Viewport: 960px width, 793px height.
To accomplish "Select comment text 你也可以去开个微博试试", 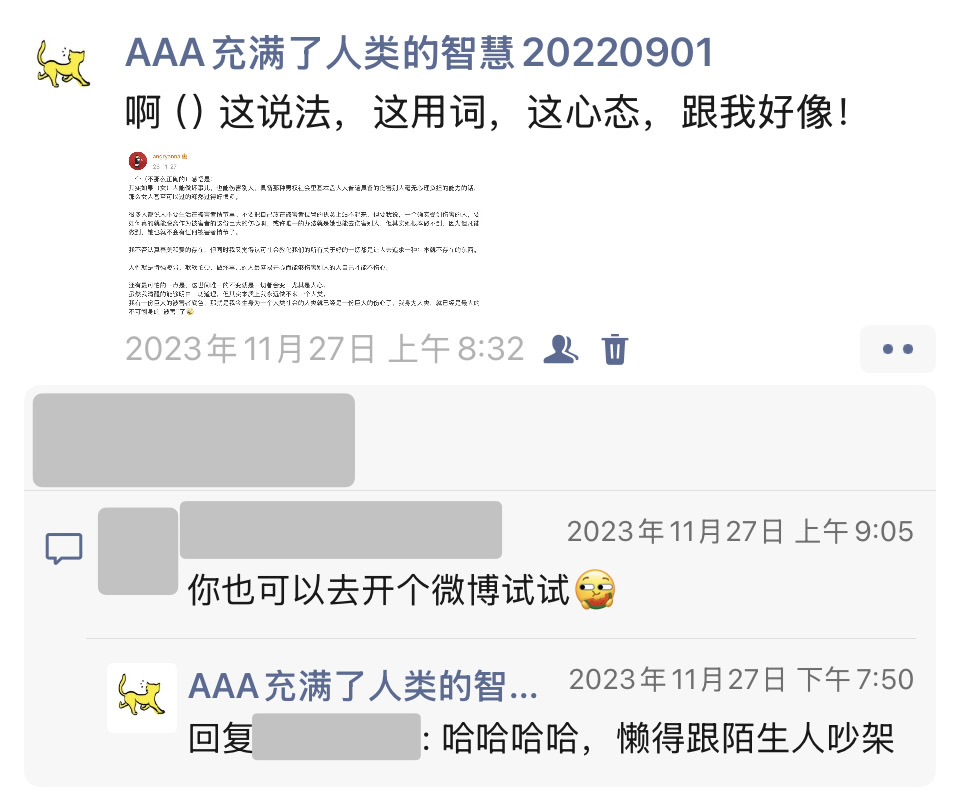I will click(x=379, y=590).
